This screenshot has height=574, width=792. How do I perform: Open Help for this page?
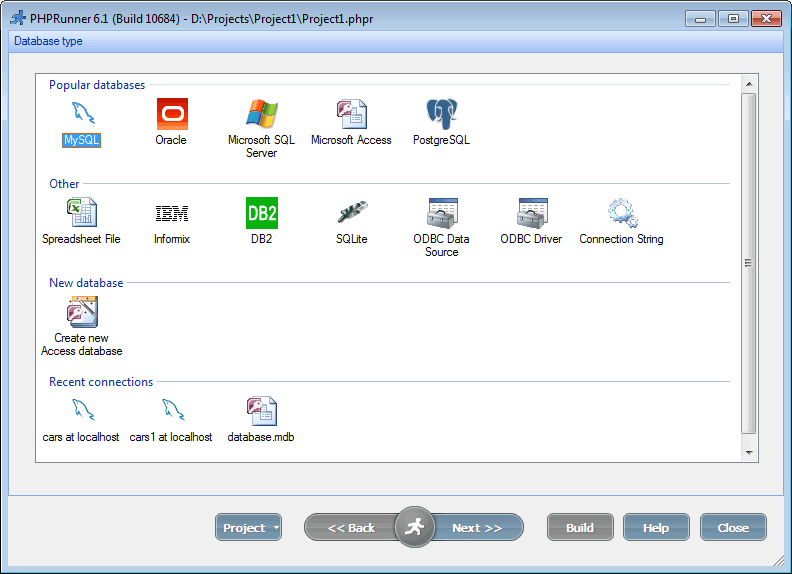(x=656, y=528)
